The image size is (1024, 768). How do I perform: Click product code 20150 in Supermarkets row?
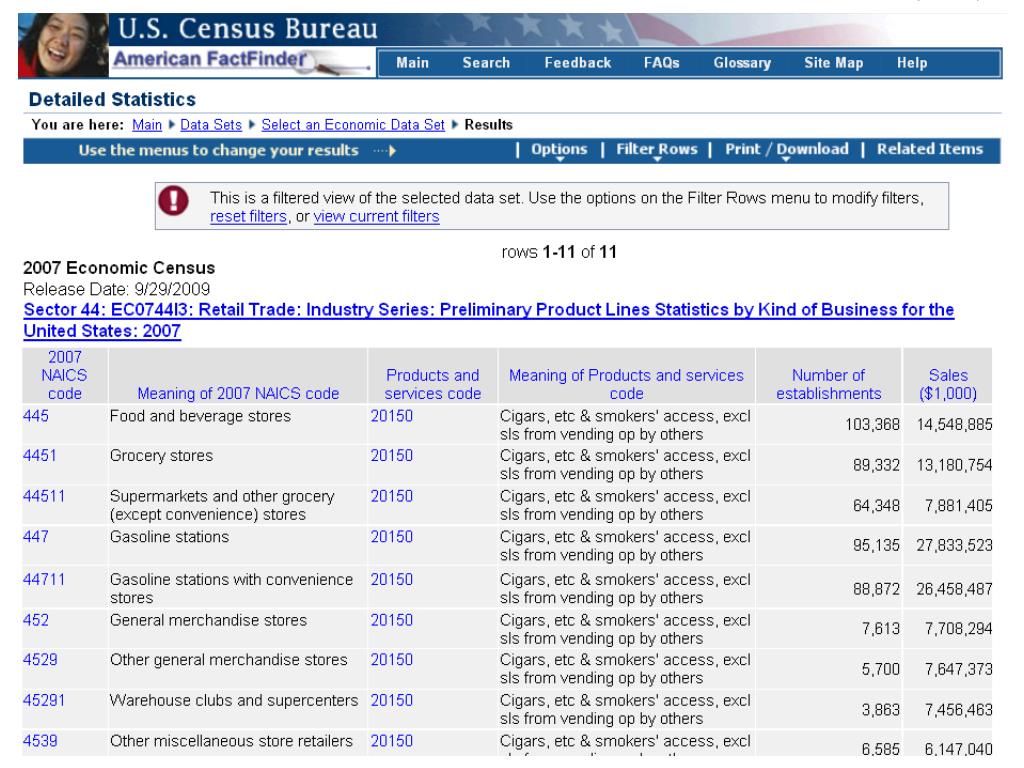click(x=392, y=496)
